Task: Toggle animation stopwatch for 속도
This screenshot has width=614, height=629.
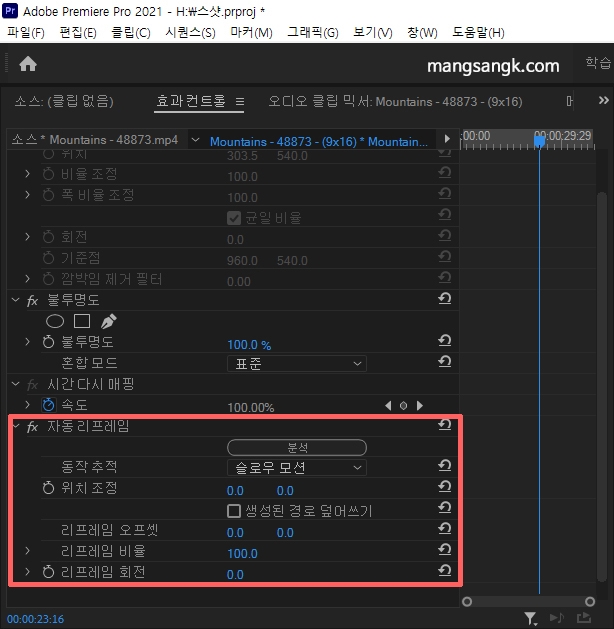Action: point(49,405)
